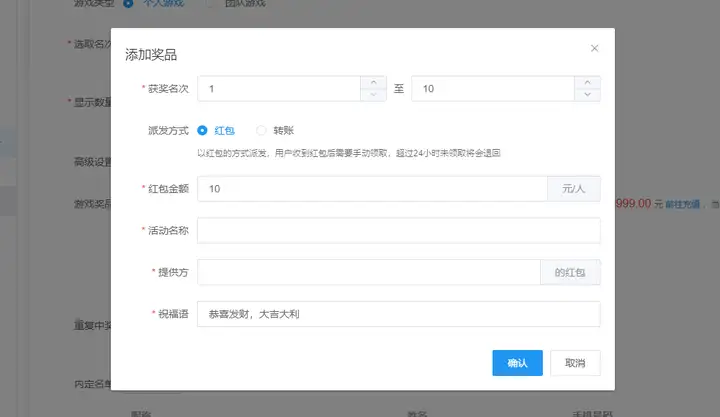Click the starting rank field showing 1
The width and height of the screenshot is (720, 417).
point(279,89)
